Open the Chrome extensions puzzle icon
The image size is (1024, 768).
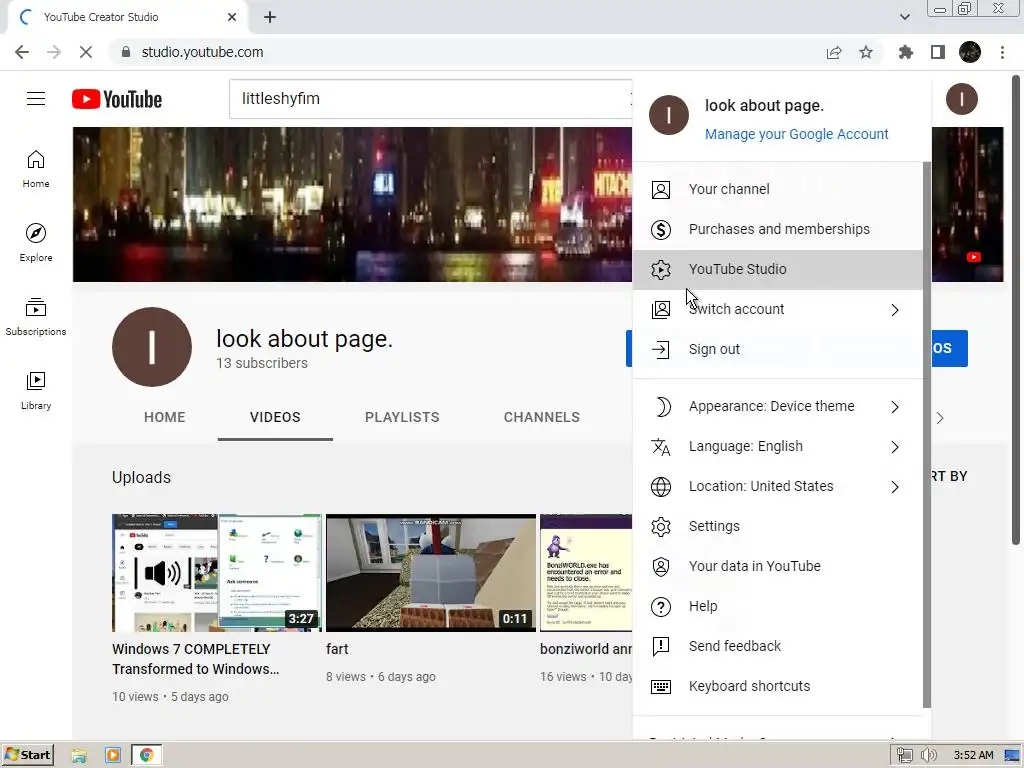tap(905, 52)
